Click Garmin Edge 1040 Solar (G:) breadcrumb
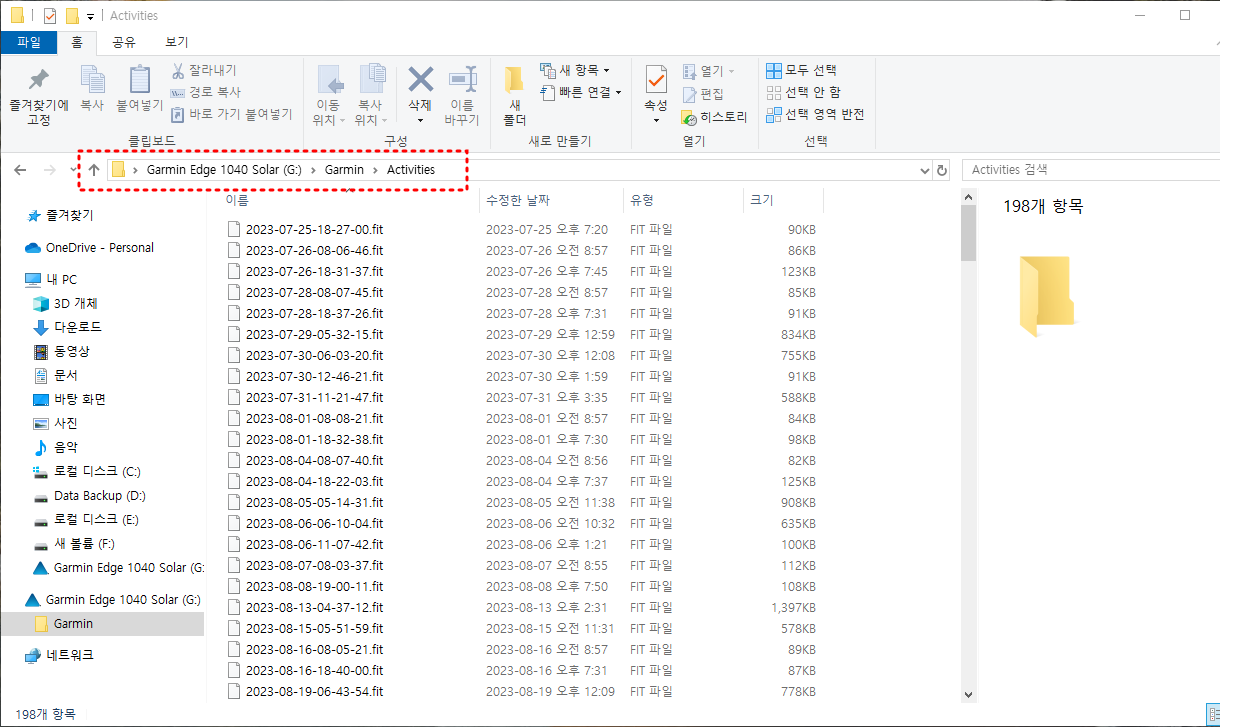Screen dimensions: 1255x727 click(x=224, y=170)
